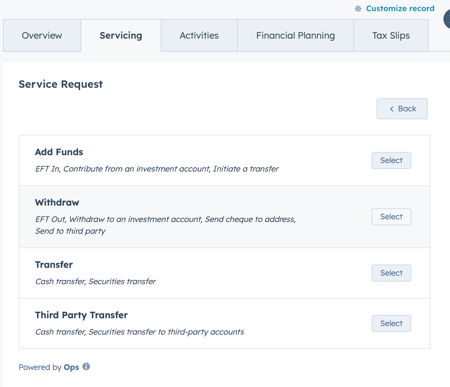450x387 pixels.
Task: Click the Third Party Transfer title
Action: coord(81,315)
